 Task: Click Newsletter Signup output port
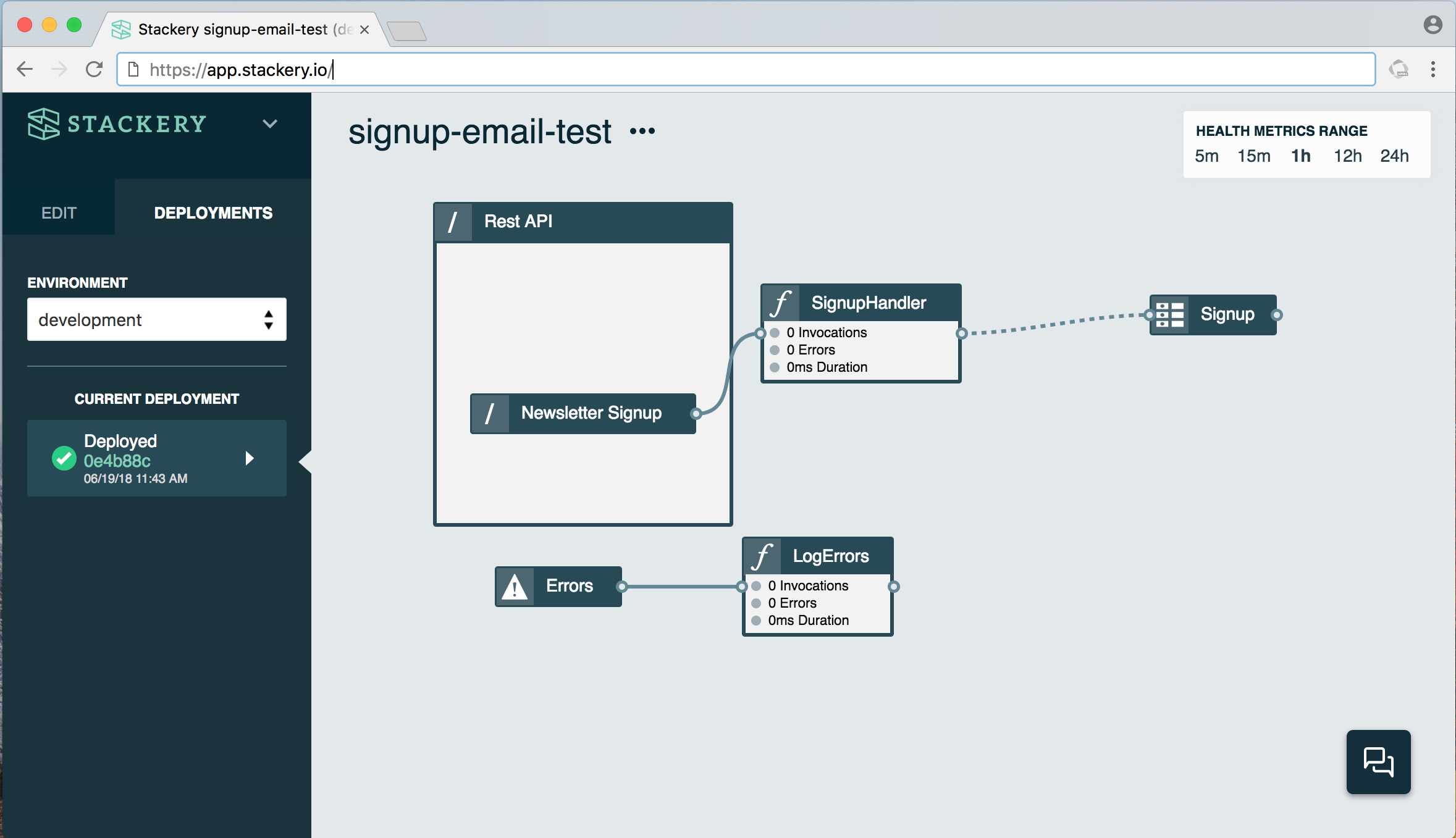(696, 414)
